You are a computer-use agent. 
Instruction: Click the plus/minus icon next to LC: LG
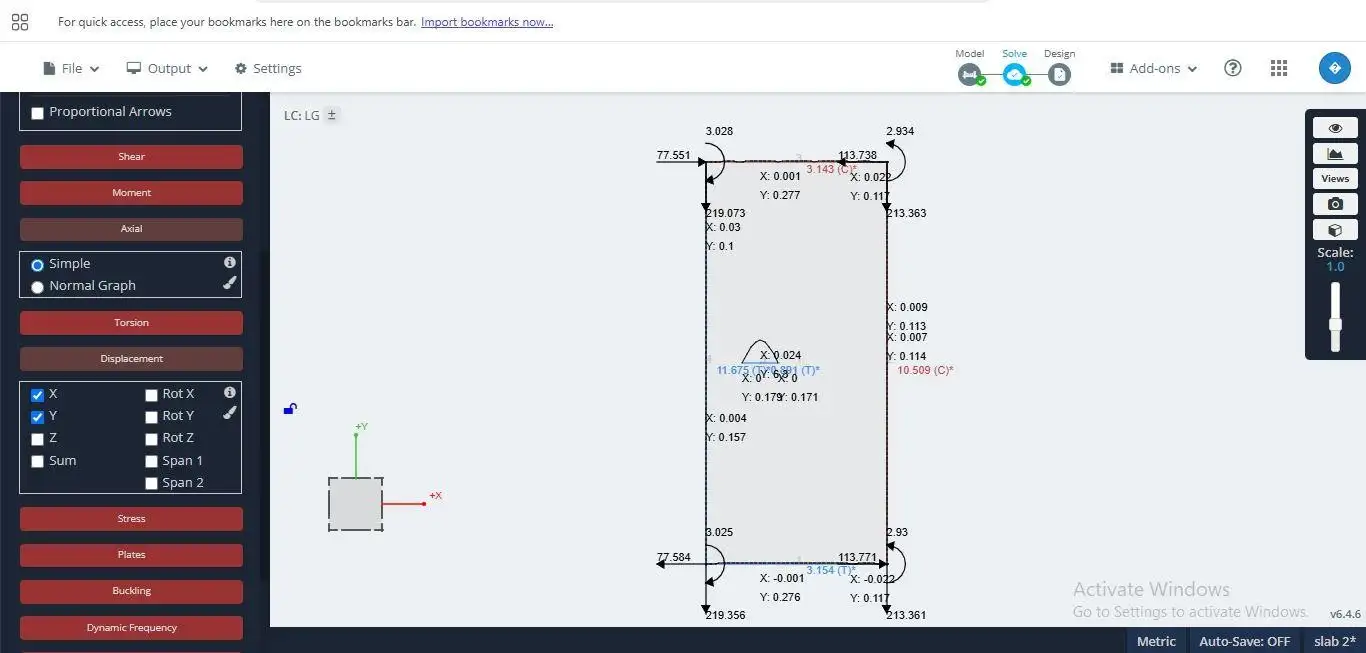332,115
